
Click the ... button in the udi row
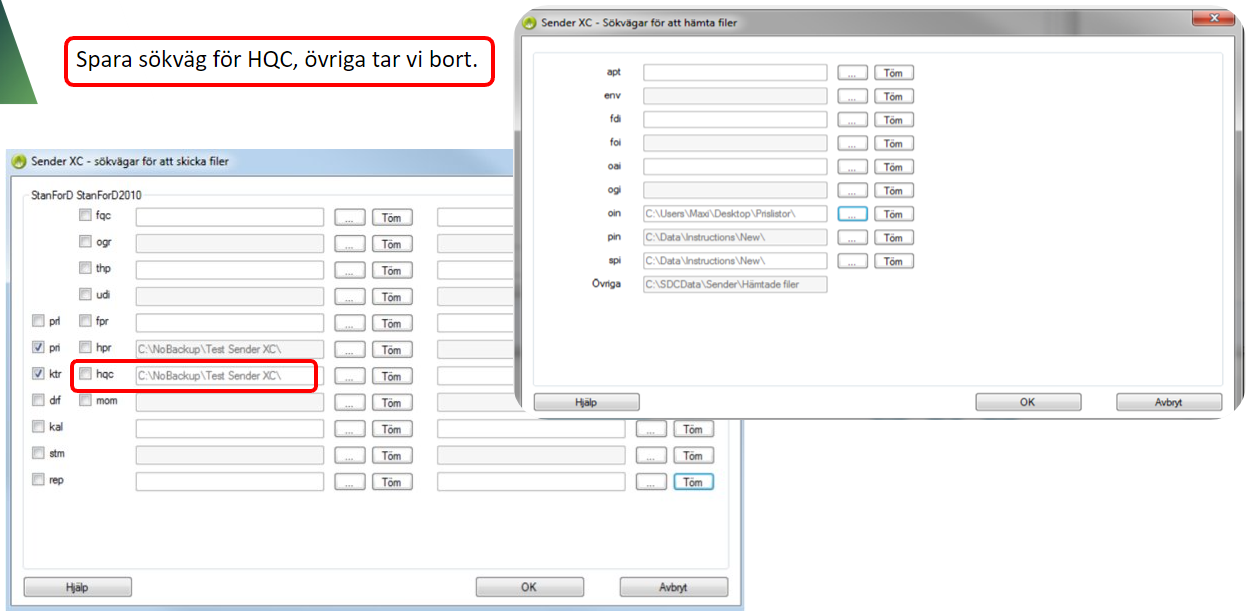click(350, 297)
